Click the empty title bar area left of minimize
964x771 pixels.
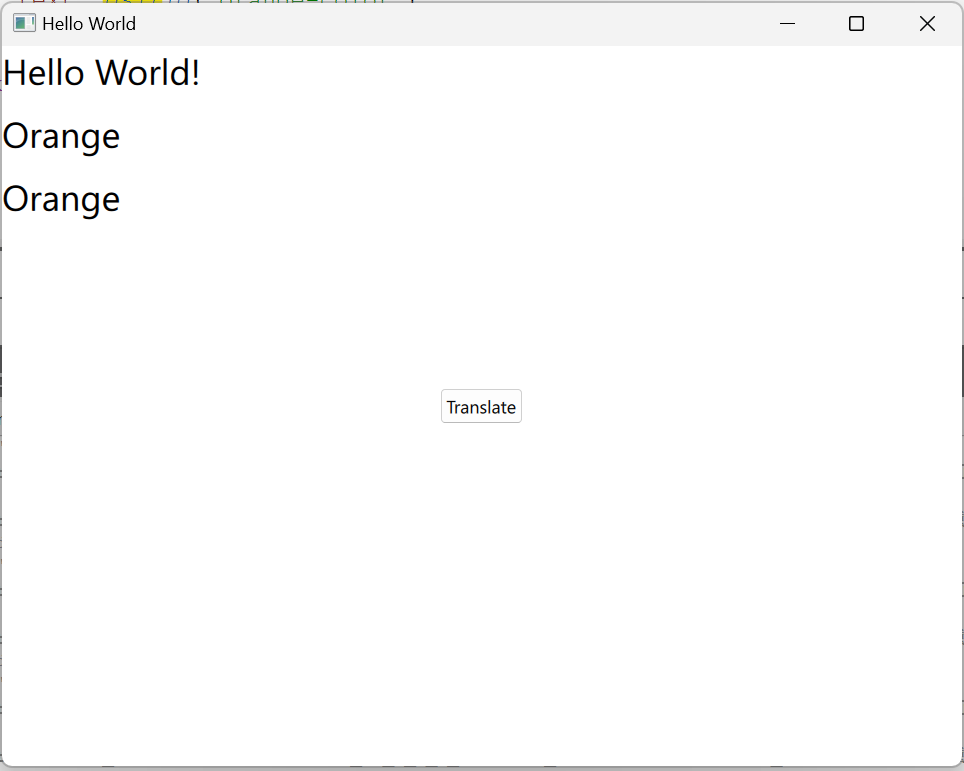[x=450, y=24]
